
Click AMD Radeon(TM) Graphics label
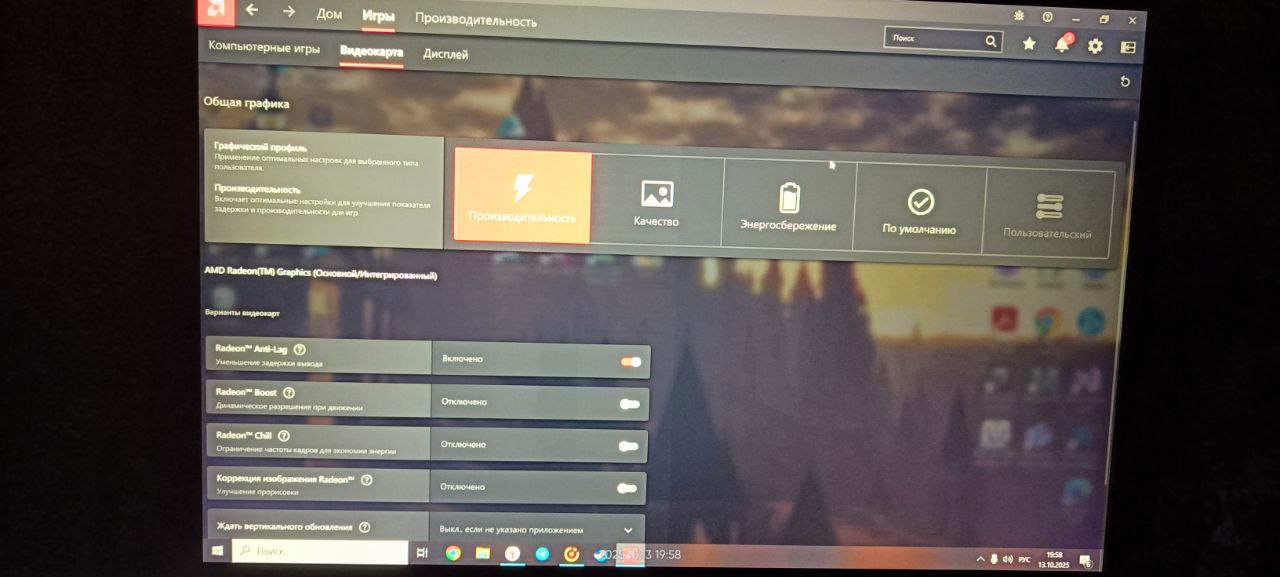pyautogui.click(x=320, y=272)
